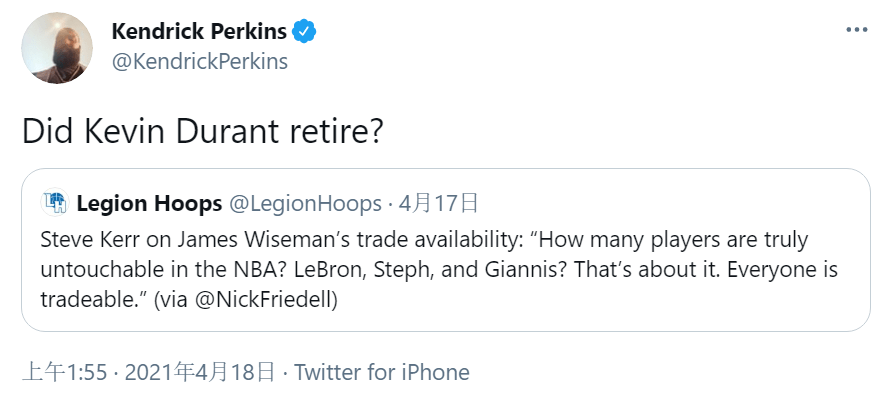Open the three-dot more options menu
This screenshot has height=396, width=886.
(x=856, y=30)
